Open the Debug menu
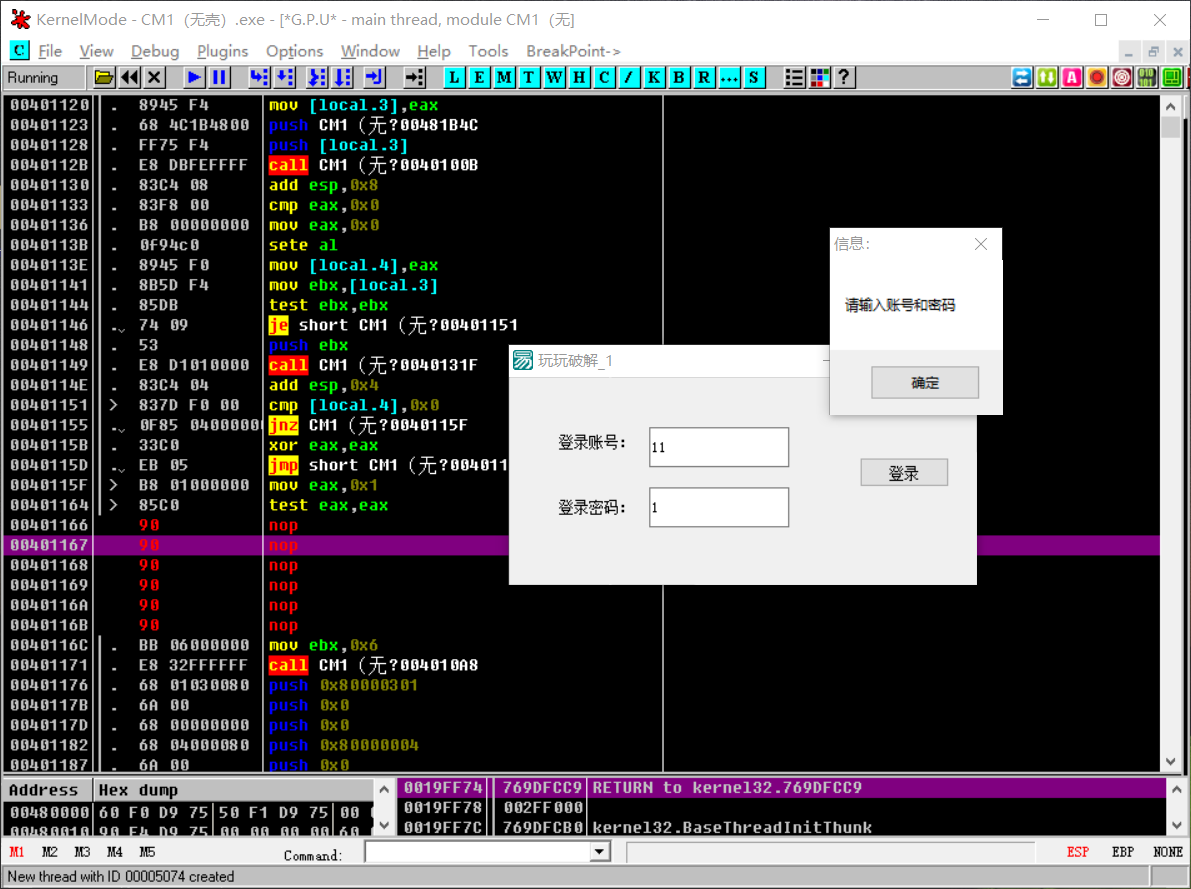This screenshot has height=889, width=1191. [155, 51]
